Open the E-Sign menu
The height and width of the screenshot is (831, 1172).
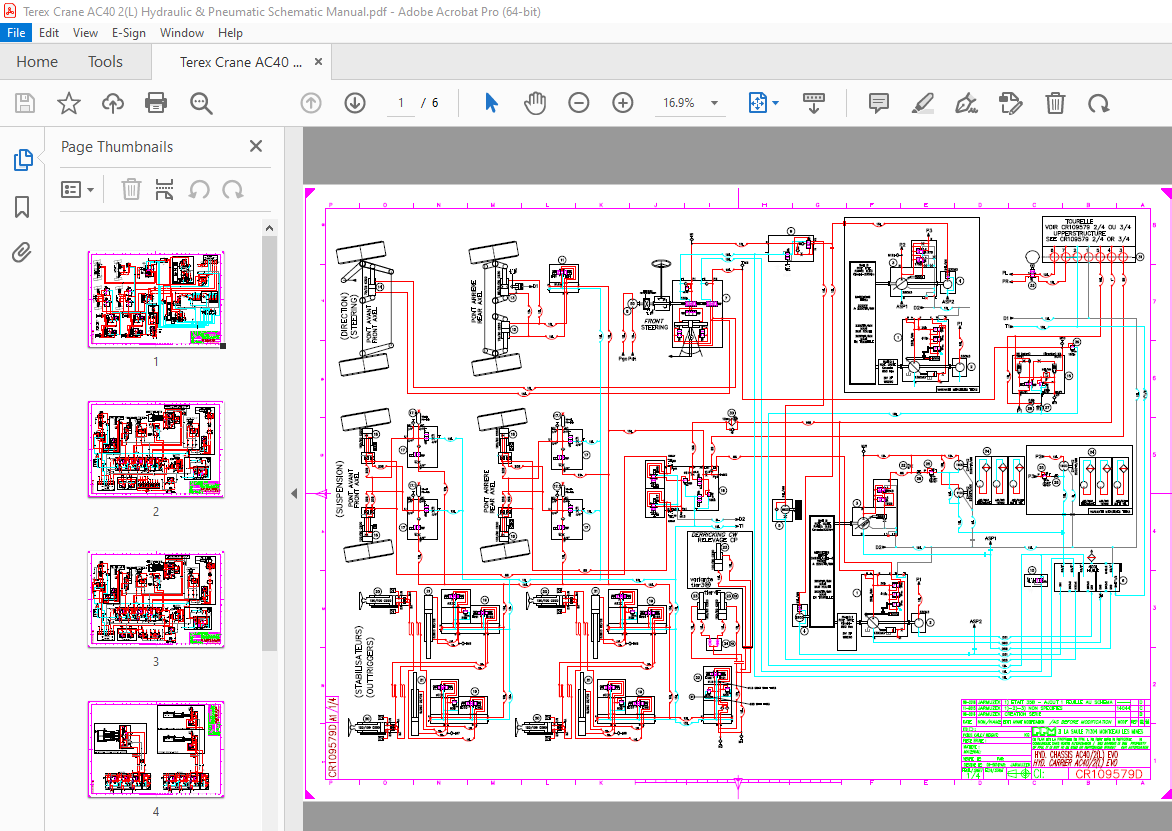(x=129, y=33)
